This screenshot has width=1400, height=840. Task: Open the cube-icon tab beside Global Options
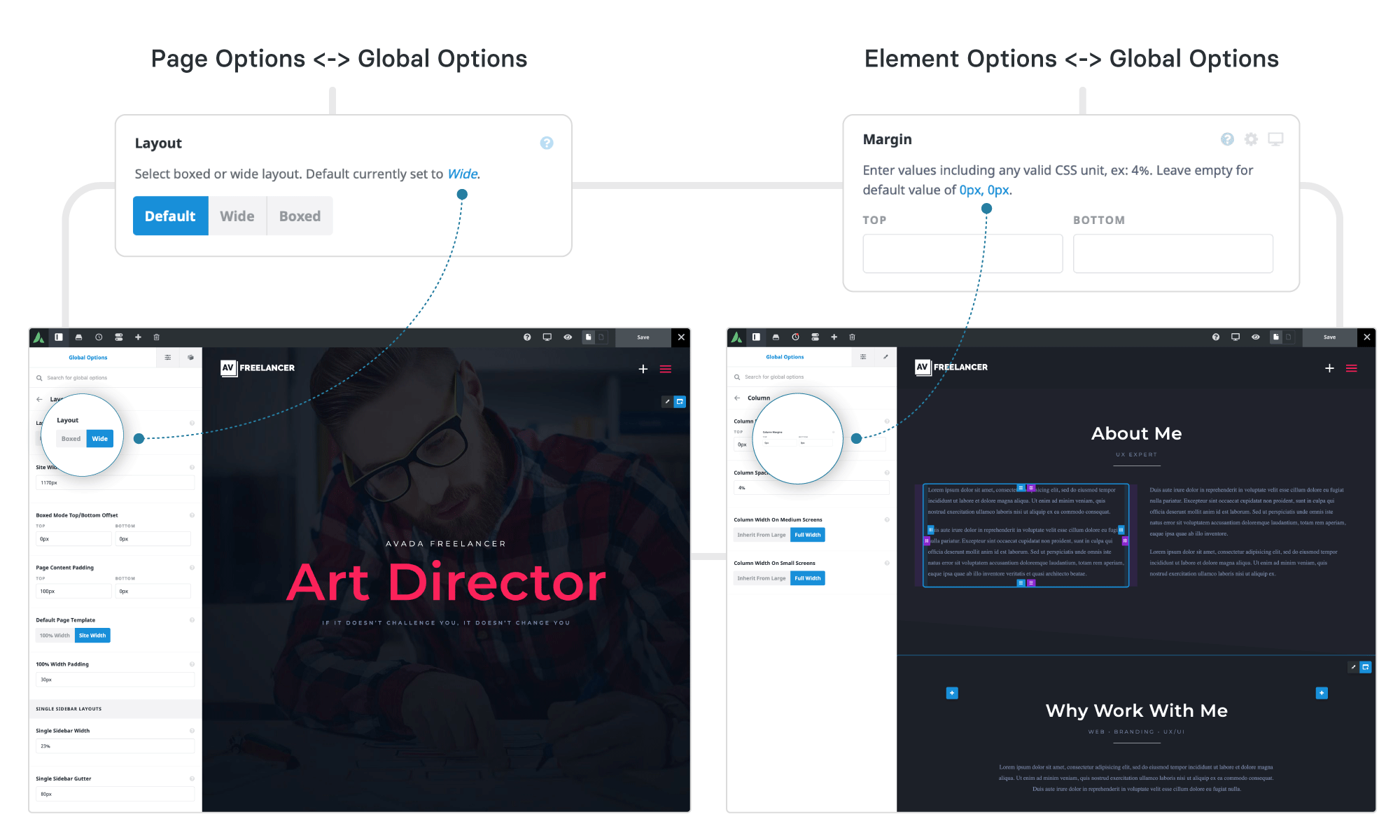coord(190,358)
